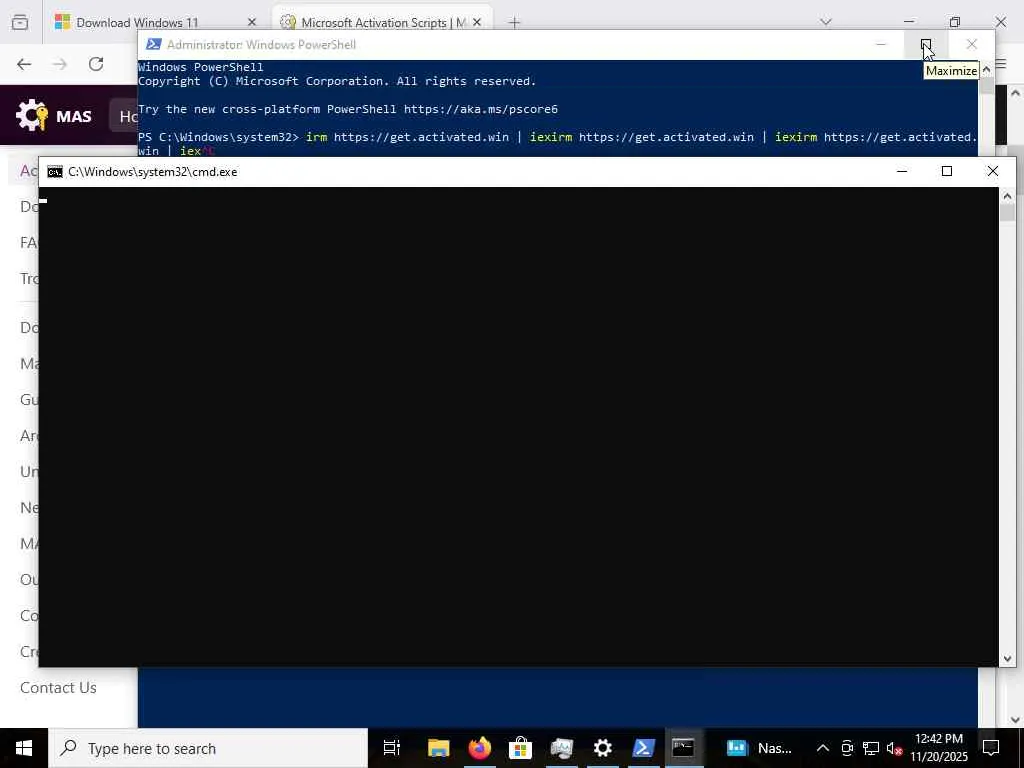Screen dimensions: 1024x768
Task: Close the cmd.exe window
Action: click(x=993, y=171)
